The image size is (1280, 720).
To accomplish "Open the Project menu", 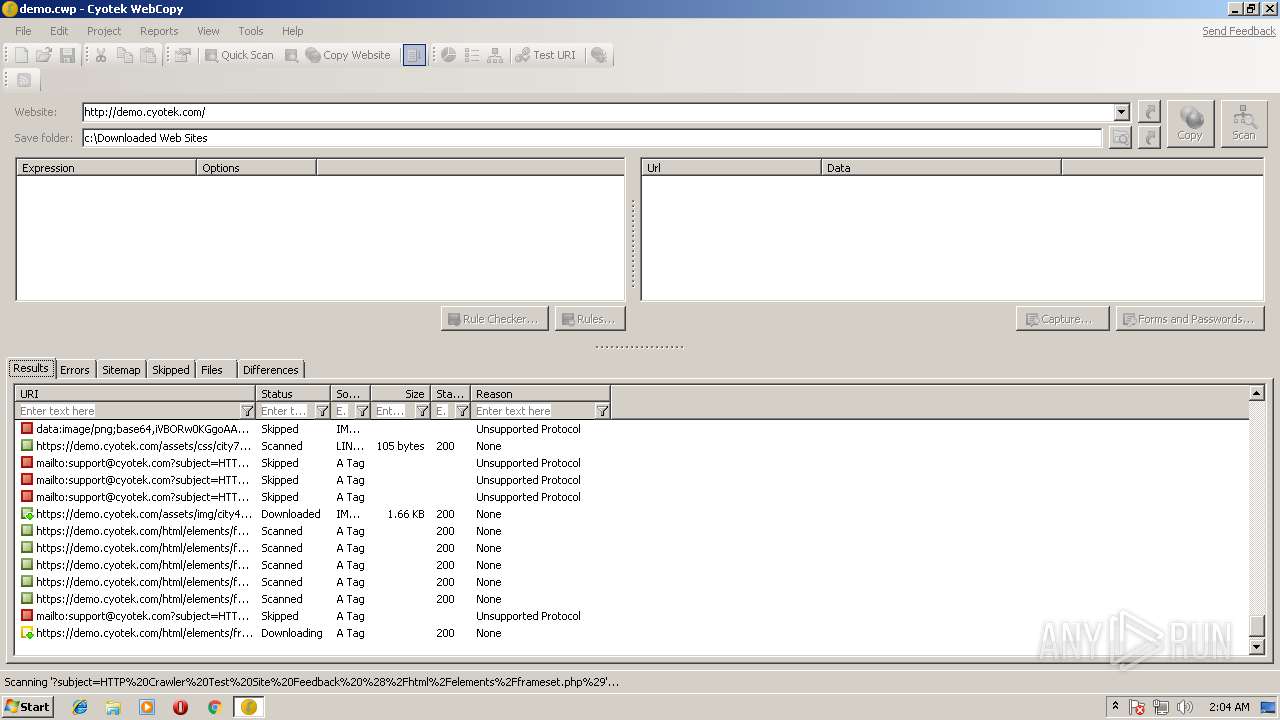I will coord(104,31).
